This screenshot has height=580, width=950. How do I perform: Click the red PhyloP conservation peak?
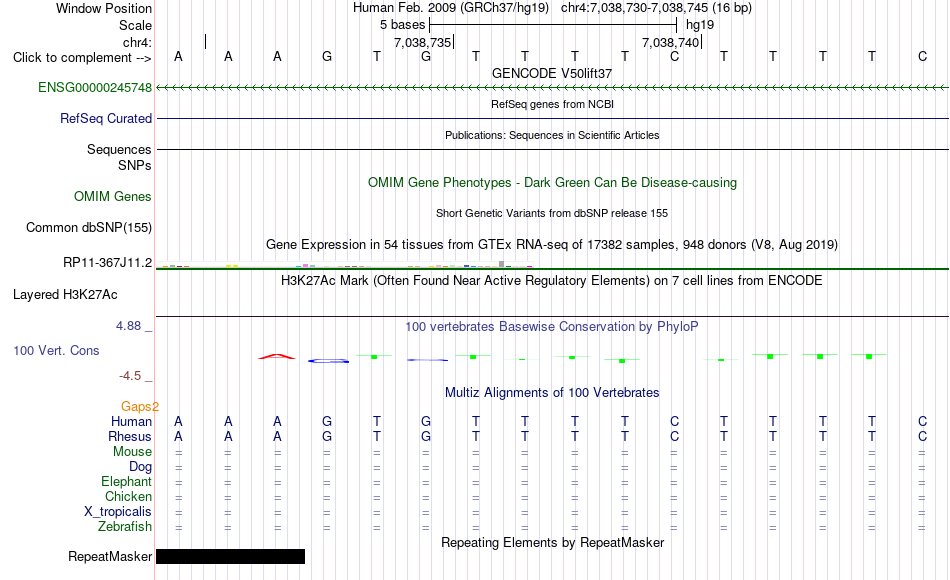pos(277,356)
